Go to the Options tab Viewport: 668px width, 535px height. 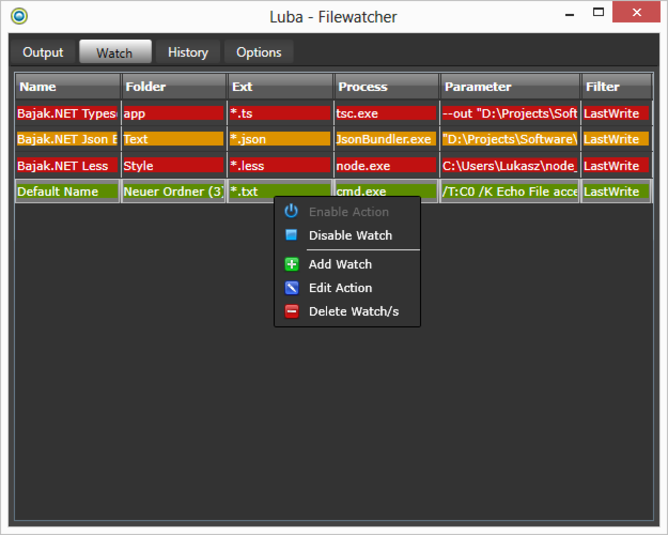[259, 52]
